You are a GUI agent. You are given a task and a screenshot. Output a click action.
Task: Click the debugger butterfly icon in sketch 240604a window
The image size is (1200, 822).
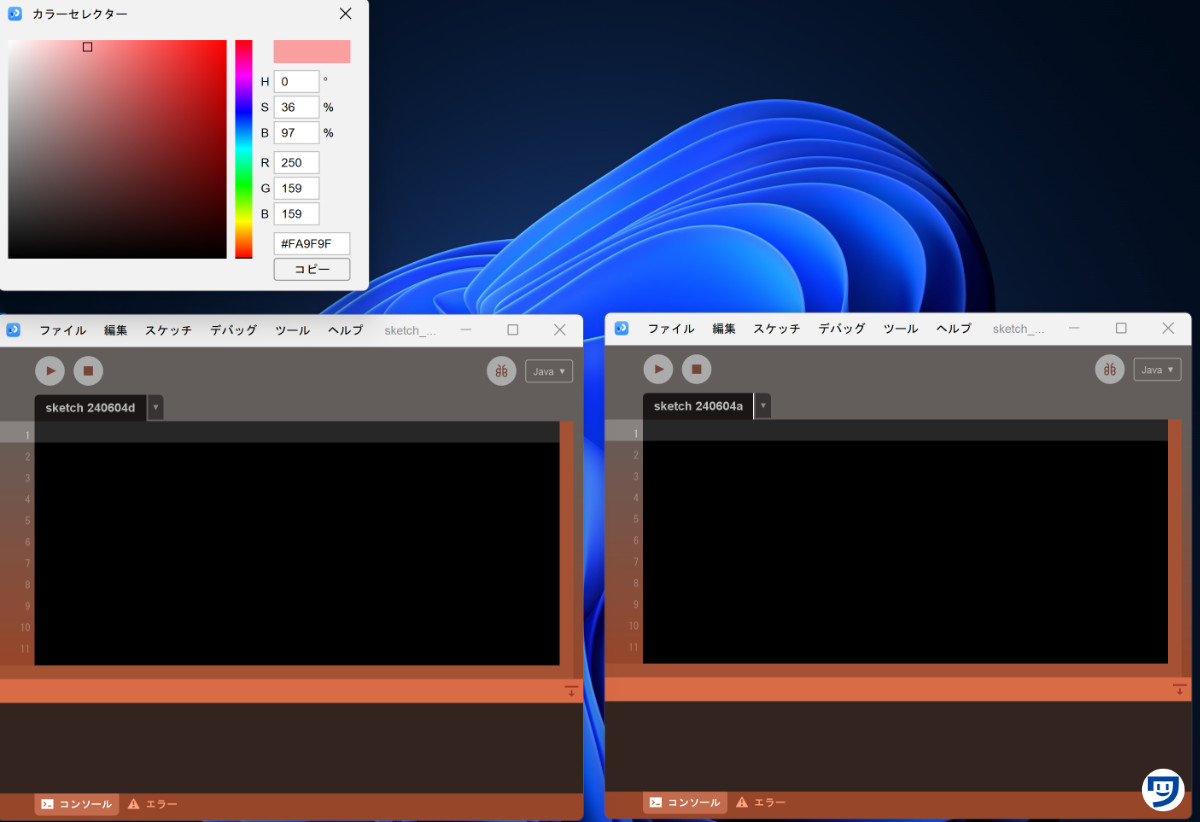(x=1109, y=369)
